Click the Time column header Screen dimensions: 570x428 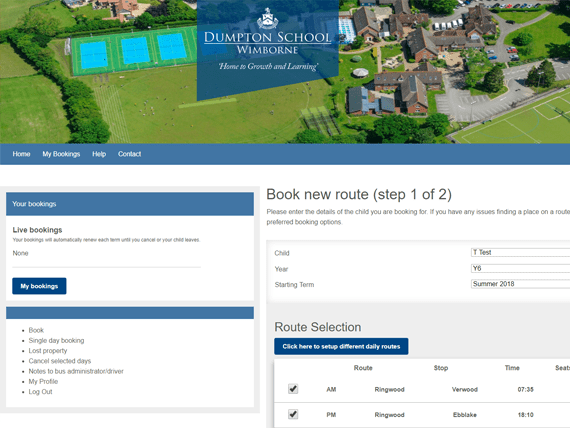click(512, 368)
